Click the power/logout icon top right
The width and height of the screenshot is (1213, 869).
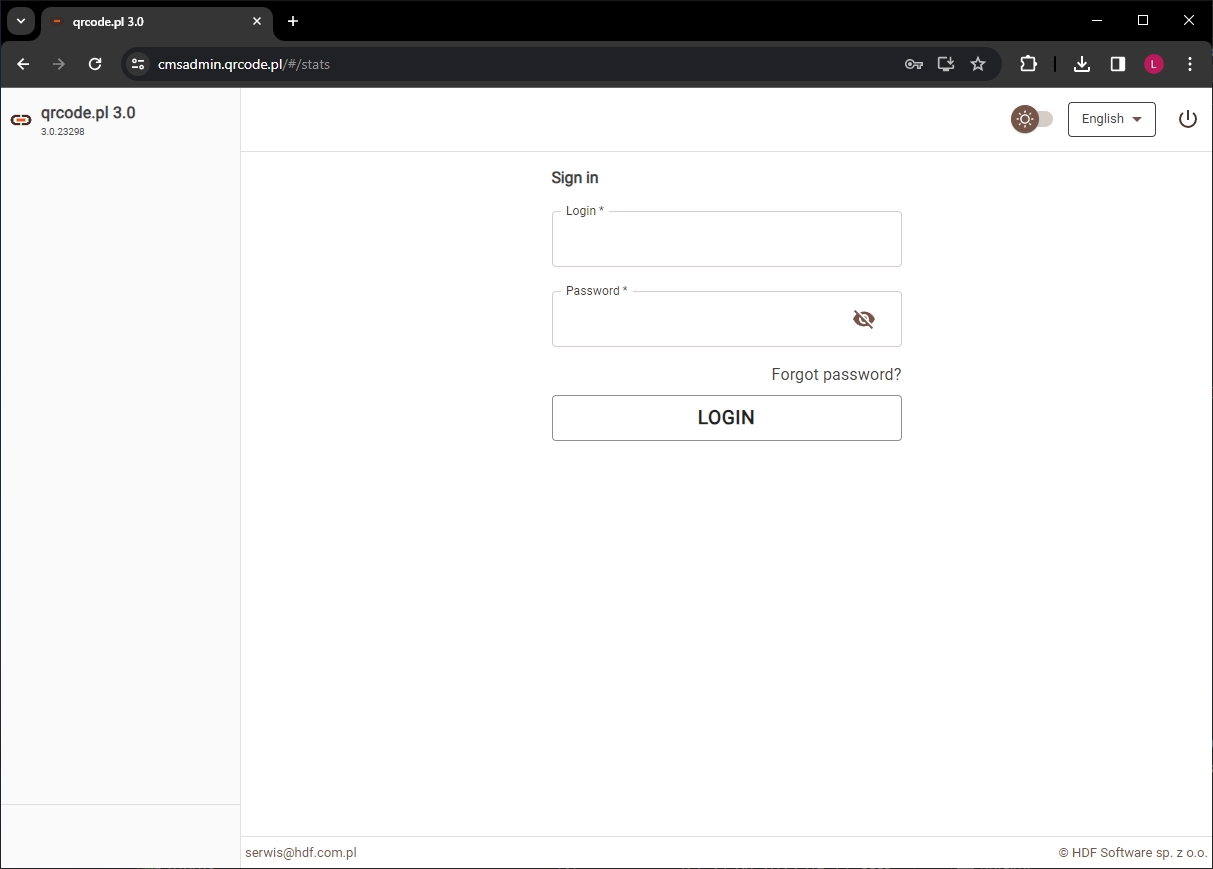pos(1187,119)
